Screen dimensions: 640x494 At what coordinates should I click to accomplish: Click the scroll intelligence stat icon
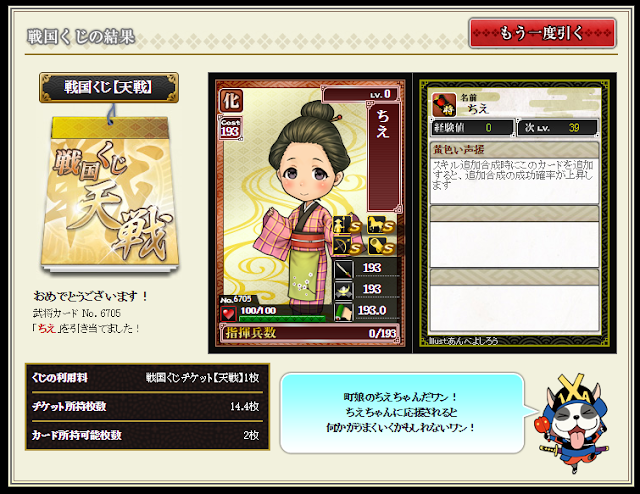[343, 312]
